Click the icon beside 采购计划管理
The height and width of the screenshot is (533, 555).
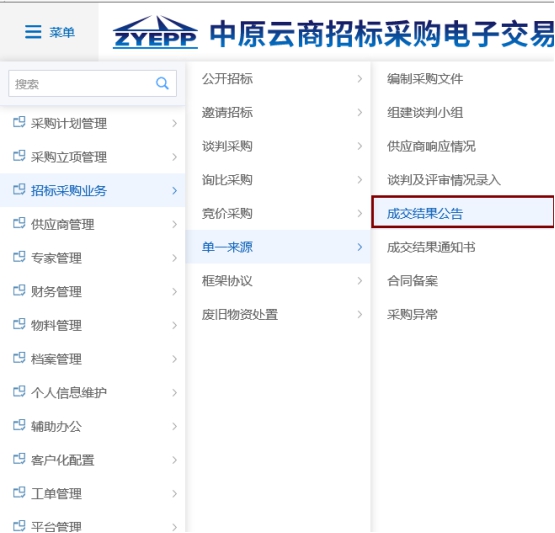tap(19, 122)
